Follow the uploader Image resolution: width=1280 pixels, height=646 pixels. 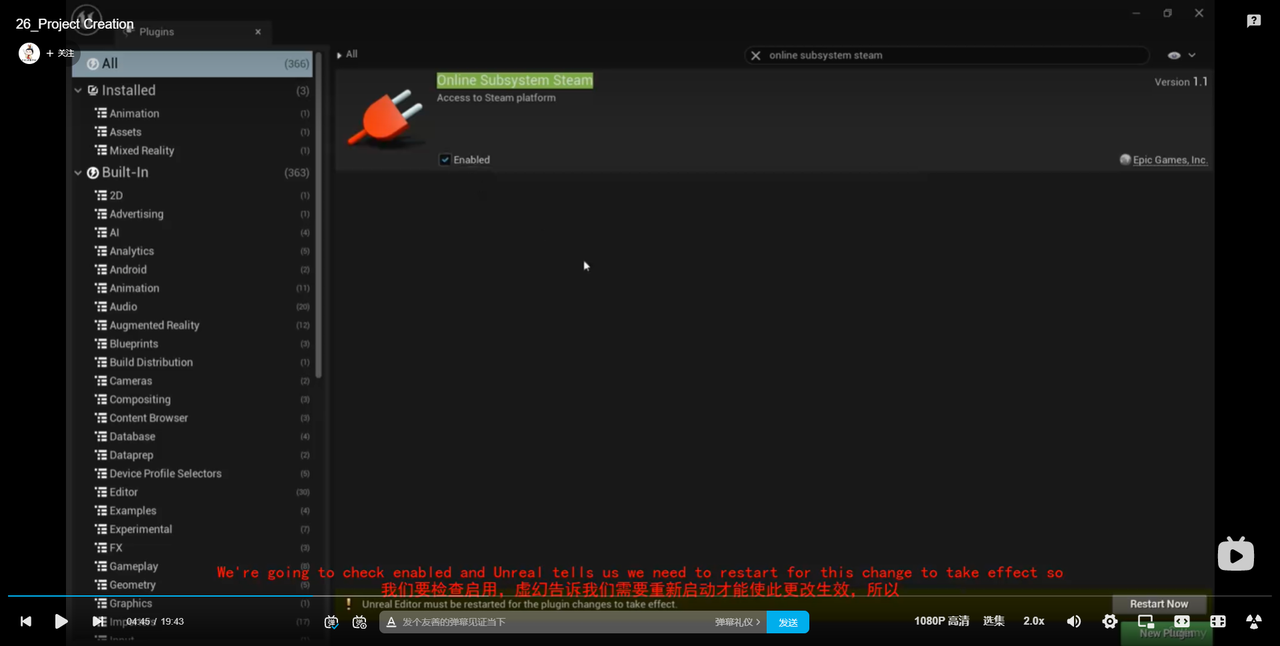coord(60,53)
